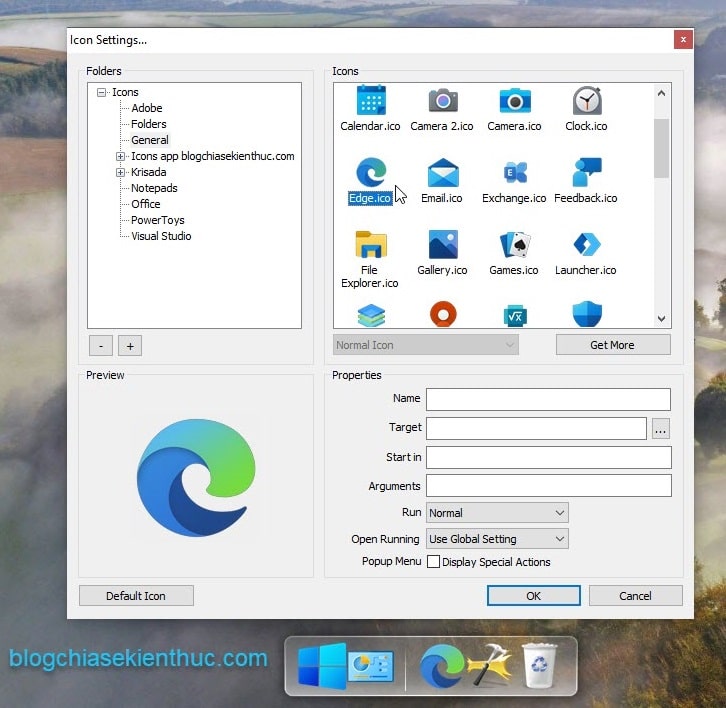Select the Visual Studio folder
Viewport: 726px width, 708px height.
(x=161, y=236)
